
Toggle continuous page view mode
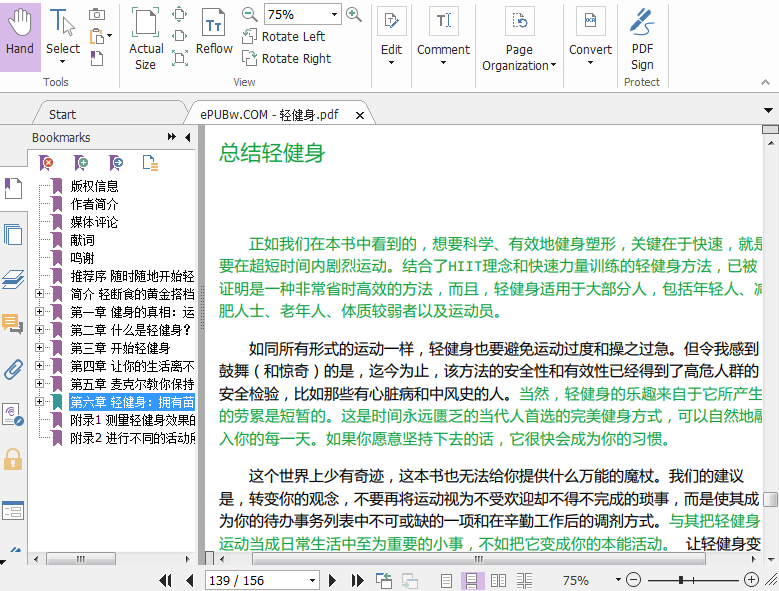[472, 580]
